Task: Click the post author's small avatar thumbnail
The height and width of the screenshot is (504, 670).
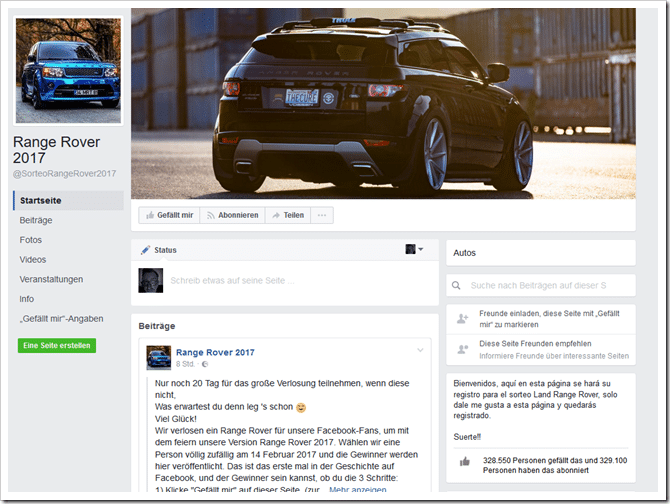Action: point(159,357)
